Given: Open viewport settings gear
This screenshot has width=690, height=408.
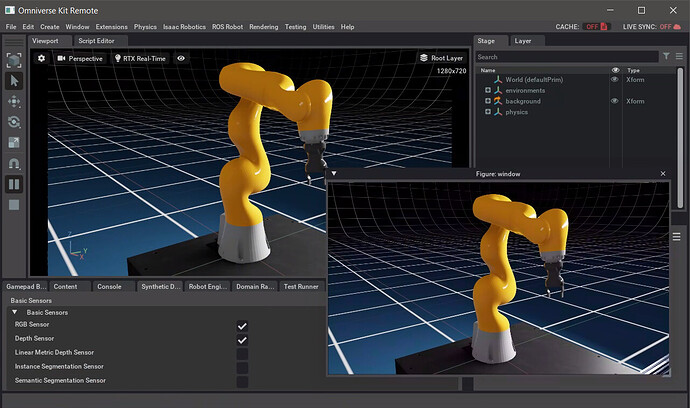Looking at the screenshot, I should 41,58.
